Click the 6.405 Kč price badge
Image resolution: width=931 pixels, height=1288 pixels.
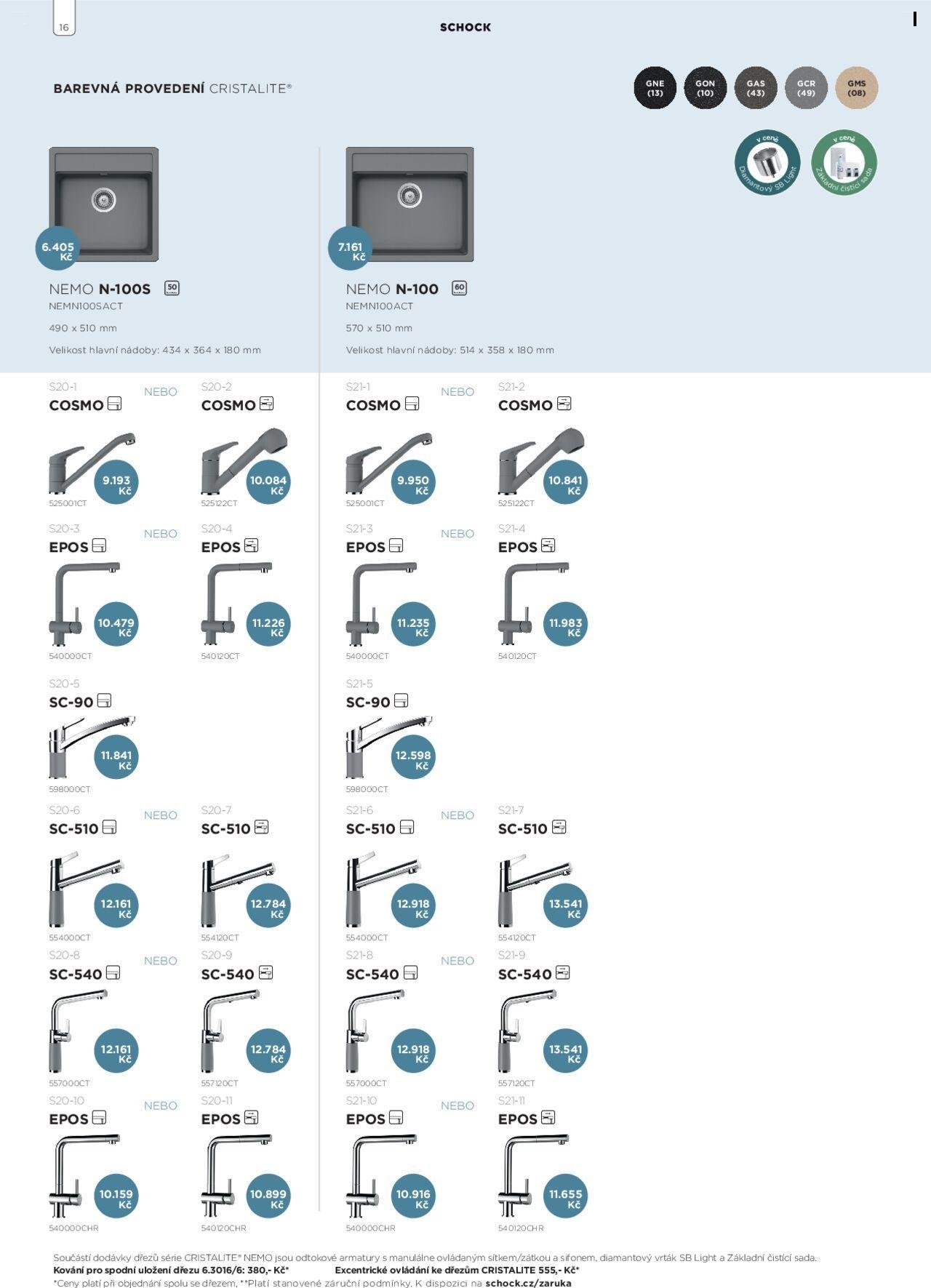click(57, 248)
